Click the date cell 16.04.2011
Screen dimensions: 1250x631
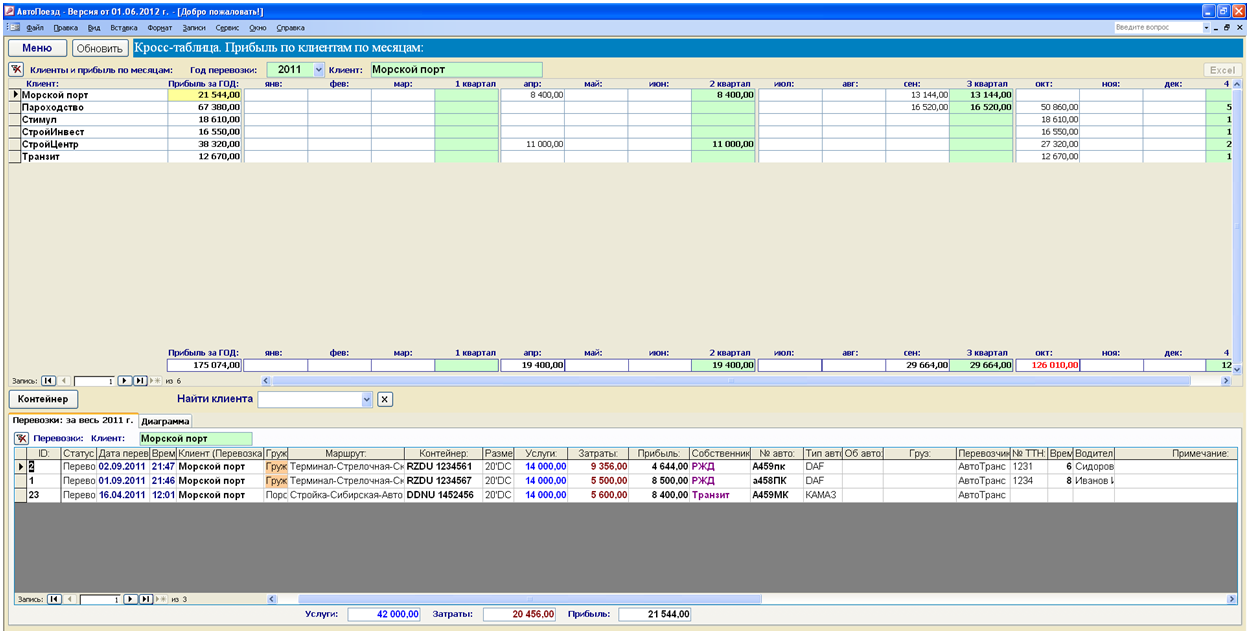(123, 495)
